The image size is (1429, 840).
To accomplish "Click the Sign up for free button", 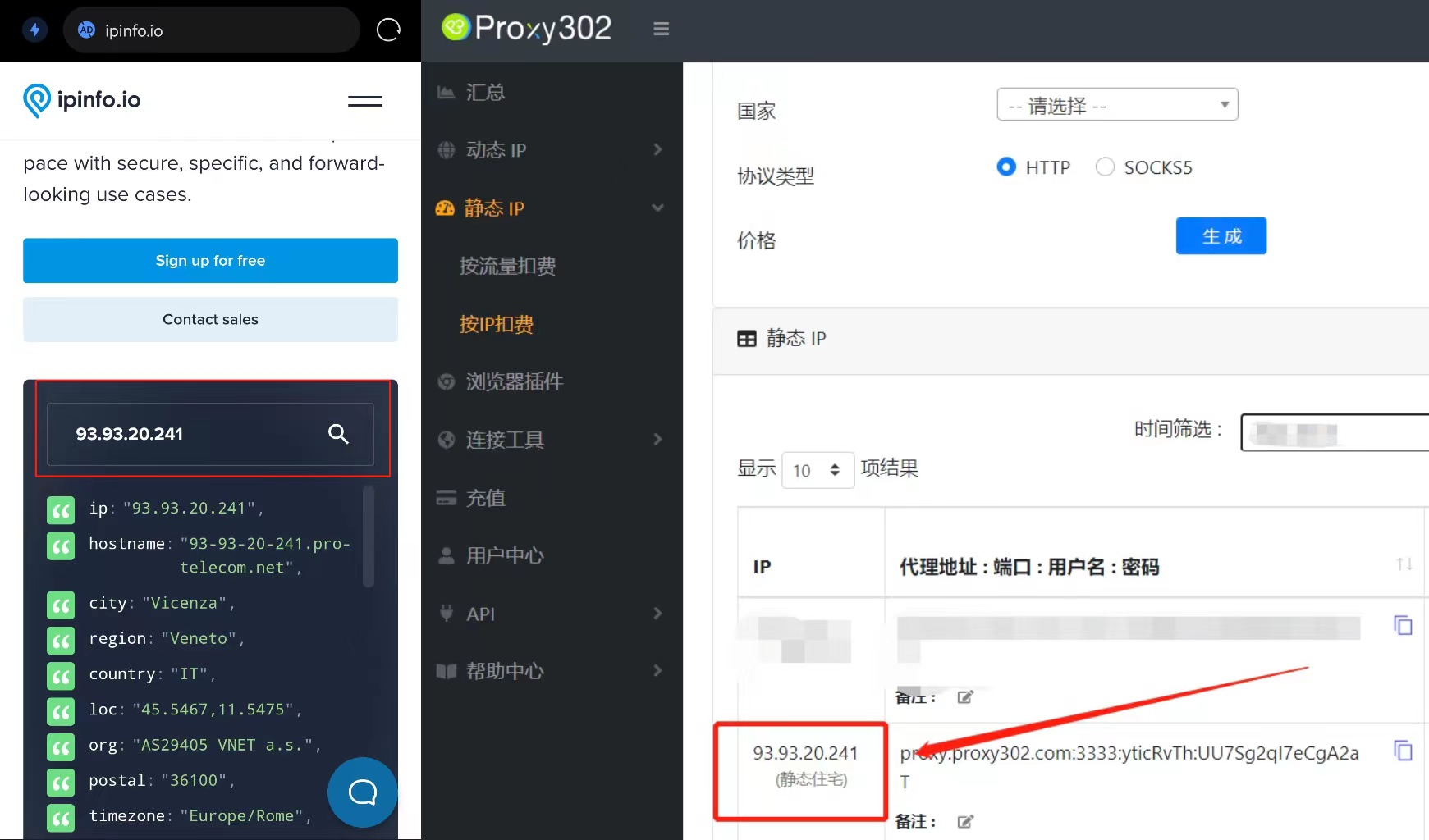I will point(210,260).
